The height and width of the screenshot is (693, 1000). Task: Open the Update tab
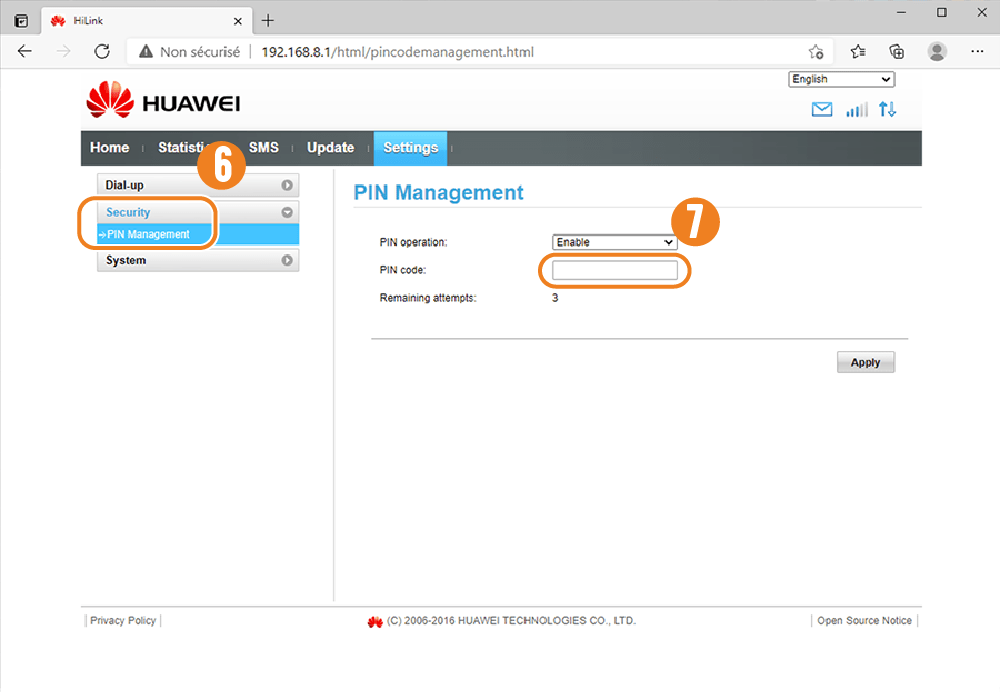(330, 148)
